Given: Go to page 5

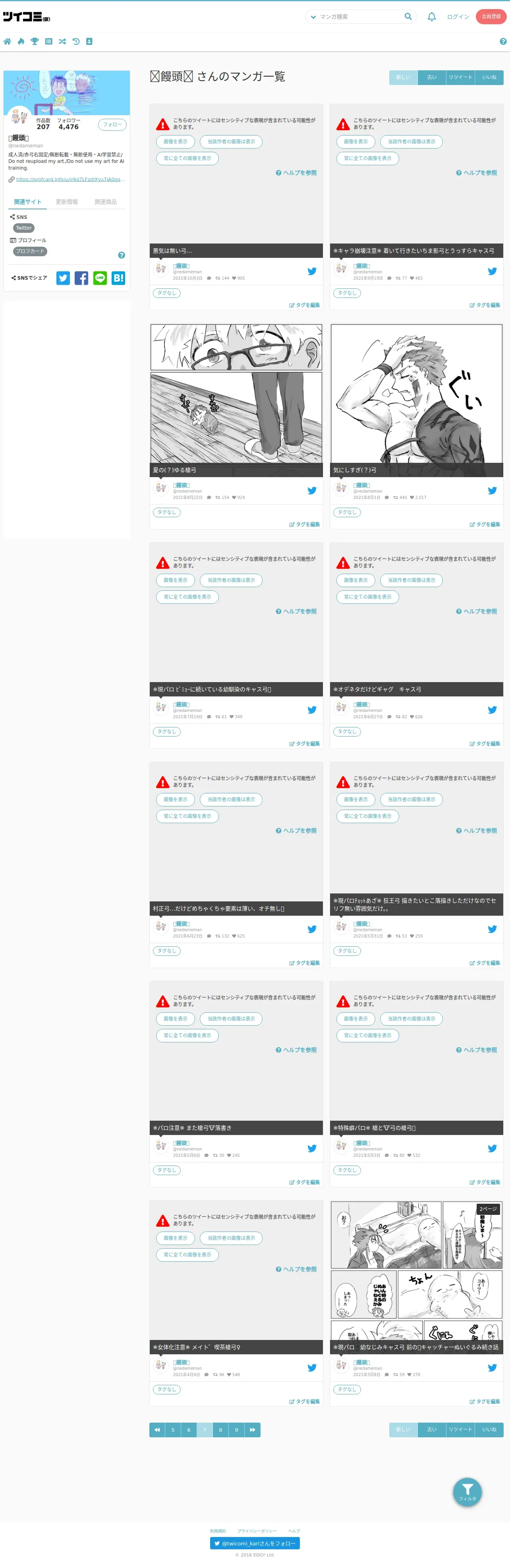Looking at the screenshot, I should pos(173,1430).
